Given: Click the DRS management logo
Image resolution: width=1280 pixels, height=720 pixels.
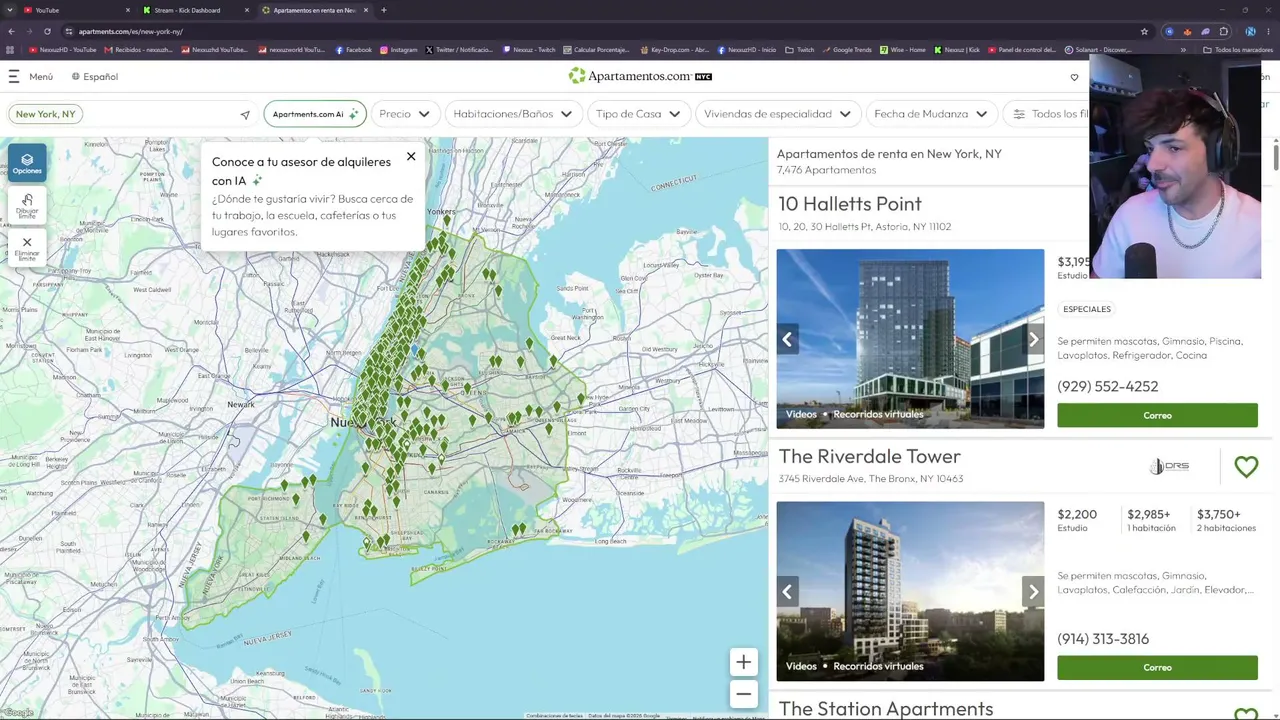Looking at the screenshot, I should [x=1169, y=466].
